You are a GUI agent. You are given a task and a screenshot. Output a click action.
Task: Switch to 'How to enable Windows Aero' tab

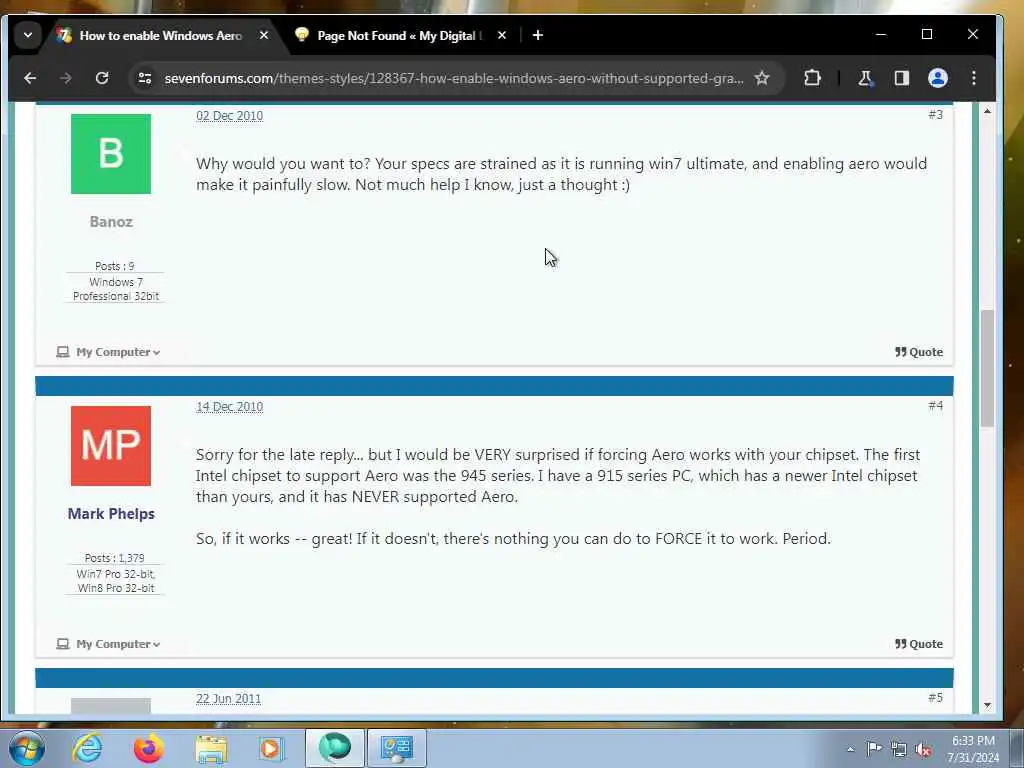(160, 35)
